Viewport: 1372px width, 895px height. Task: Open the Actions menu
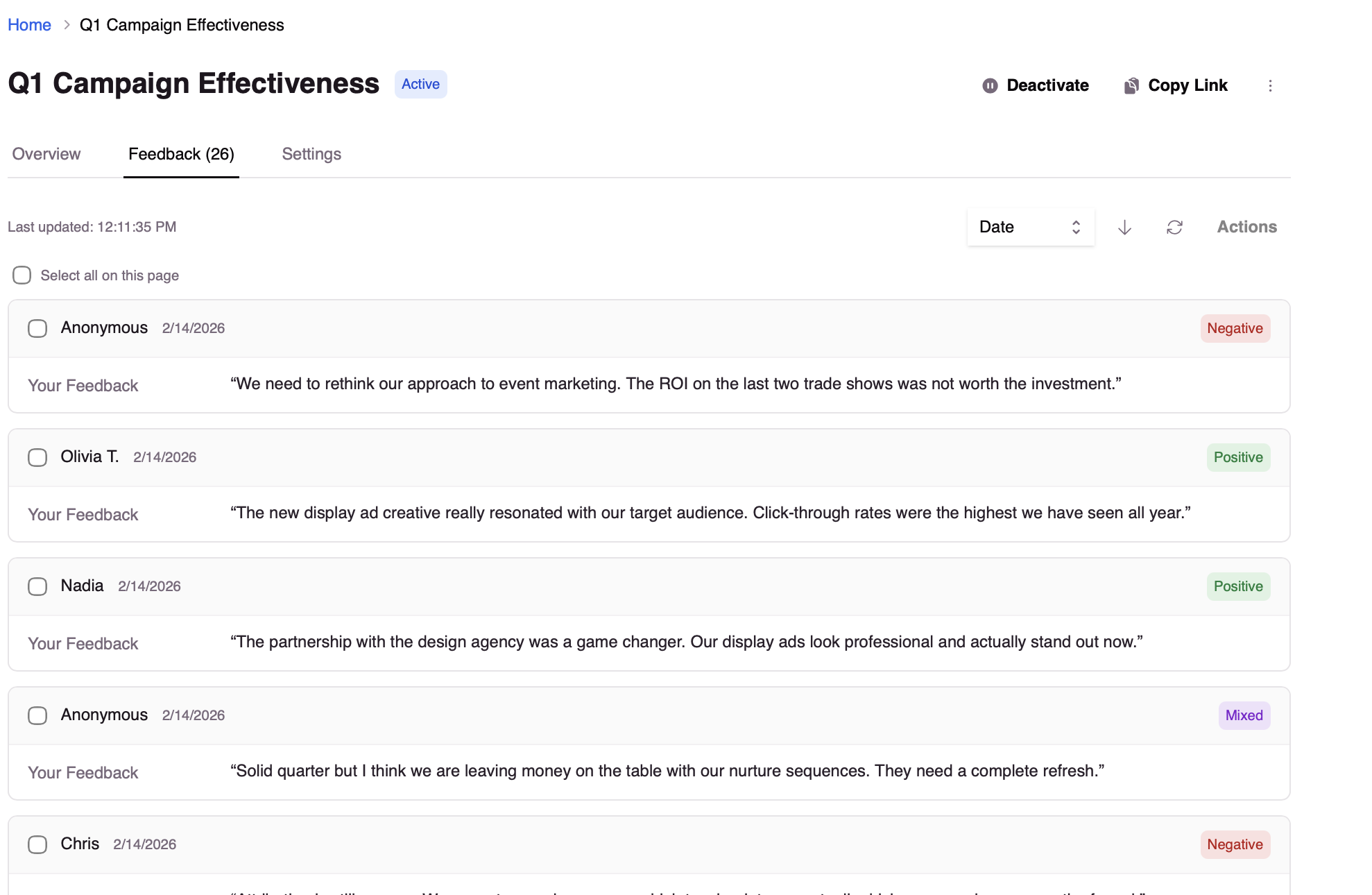[x=1246, y=227]
